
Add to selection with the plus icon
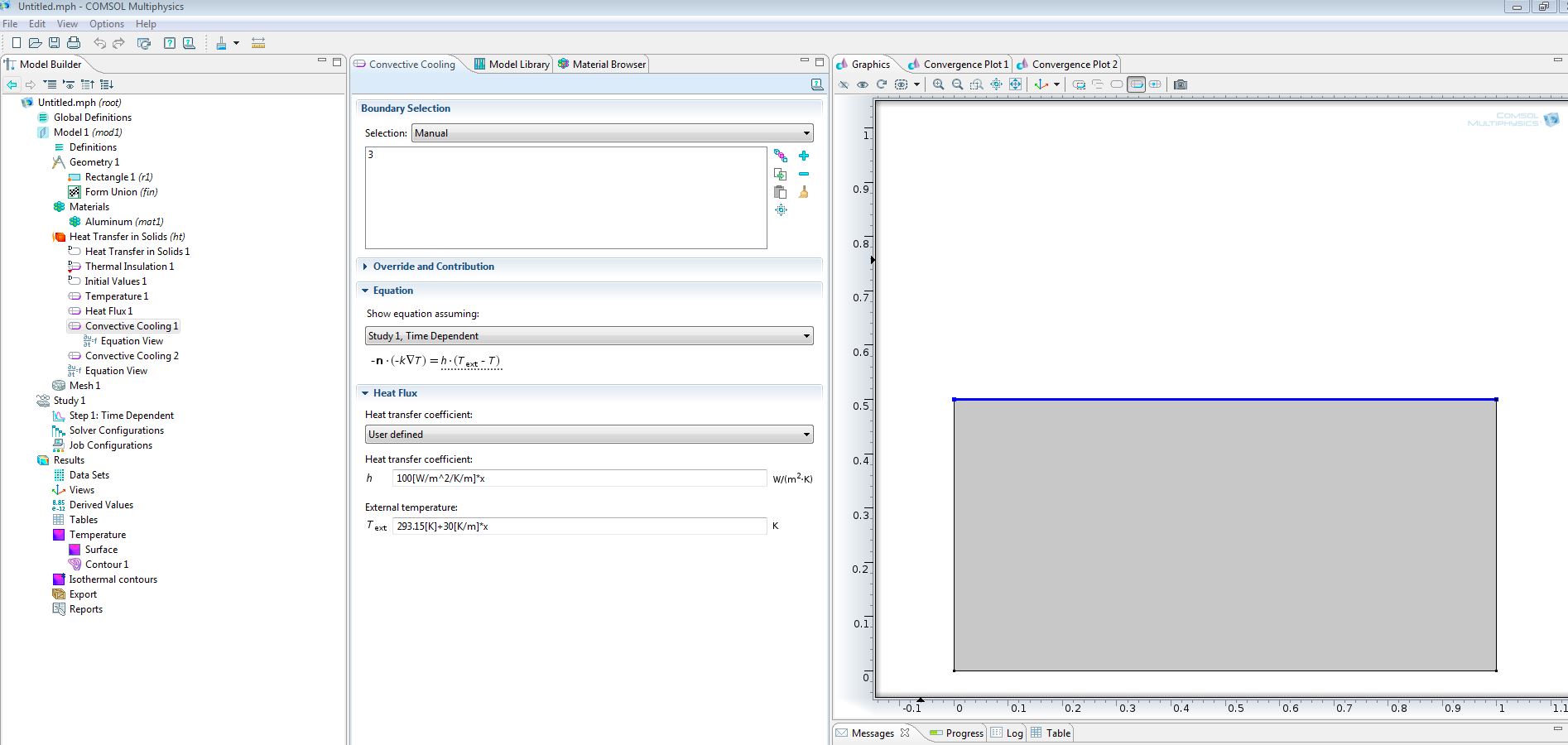[803, 156]
